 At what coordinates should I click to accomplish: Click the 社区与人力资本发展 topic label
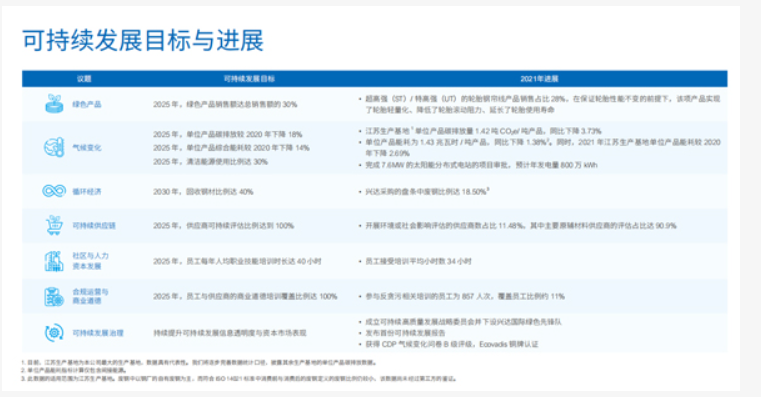(90, 261)
